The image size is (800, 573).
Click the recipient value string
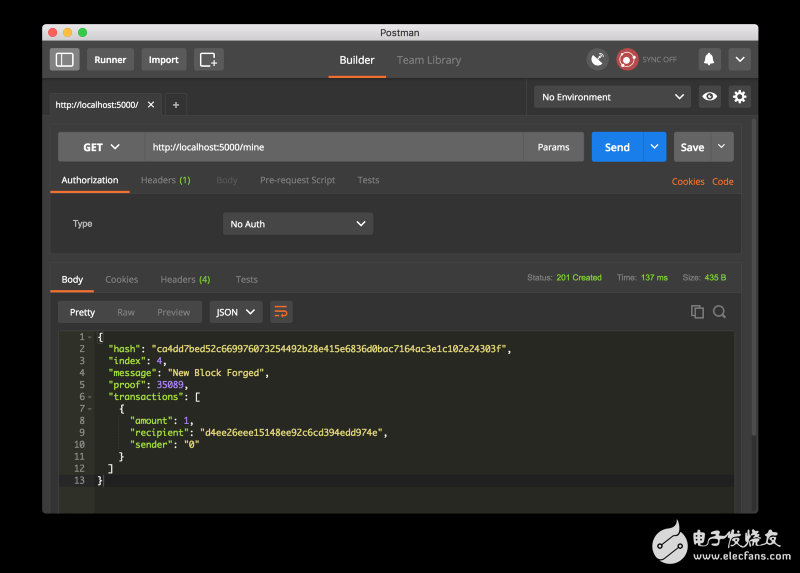291,433
